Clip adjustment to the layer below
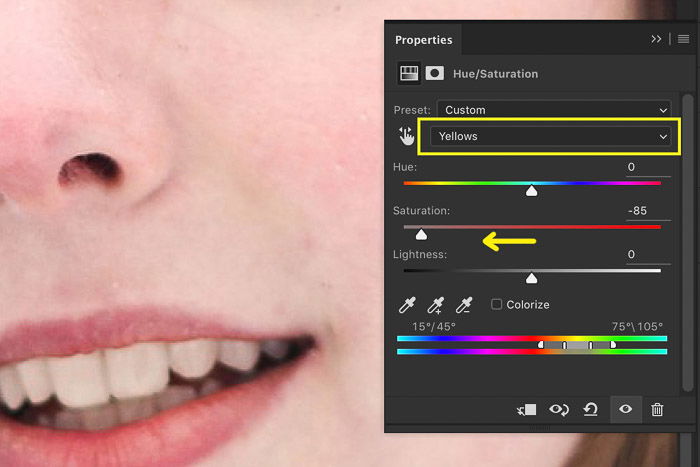700x467 pixels. 527,409
